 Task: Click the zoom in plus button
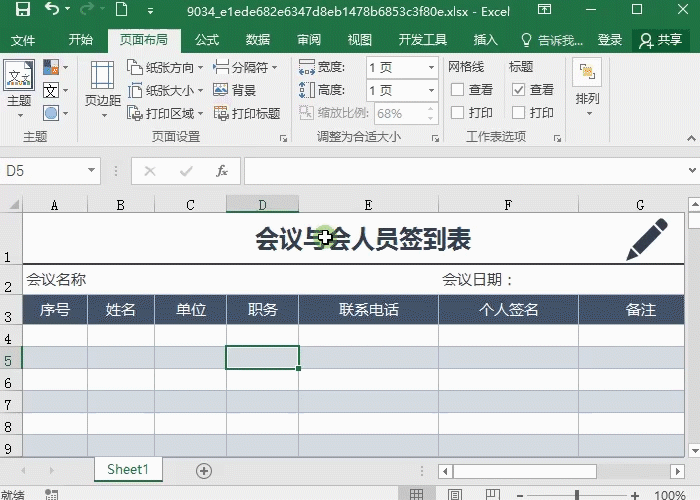point(634,495)
